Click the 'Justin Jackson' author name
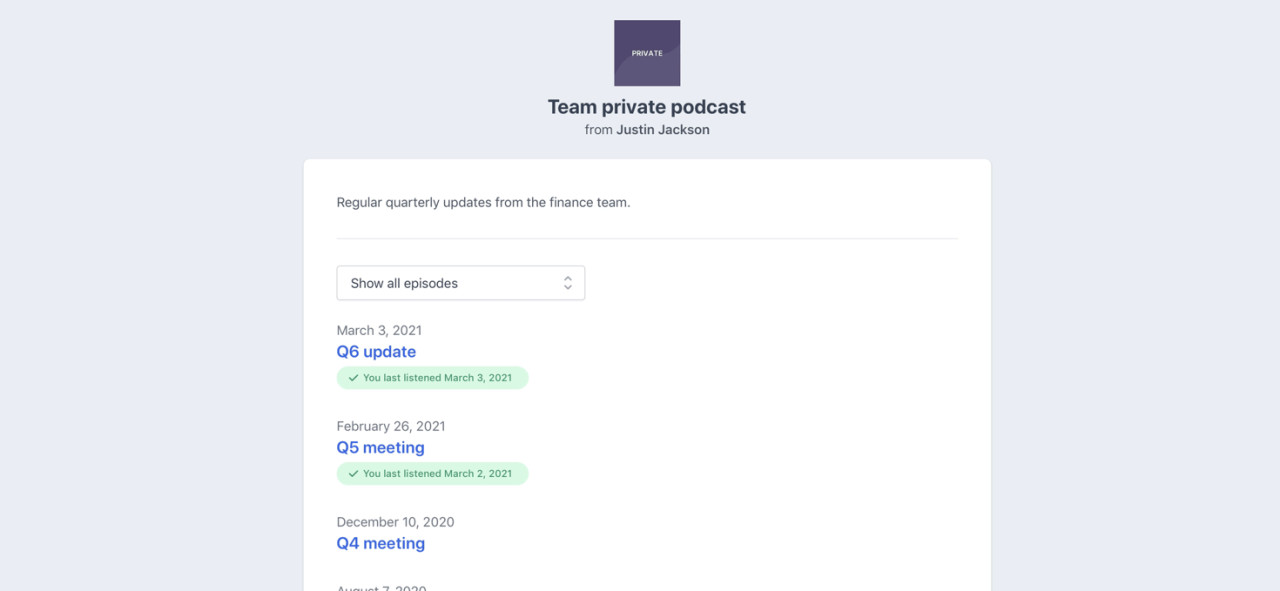Screen dimensions: 1280x591 click(661, 129)
